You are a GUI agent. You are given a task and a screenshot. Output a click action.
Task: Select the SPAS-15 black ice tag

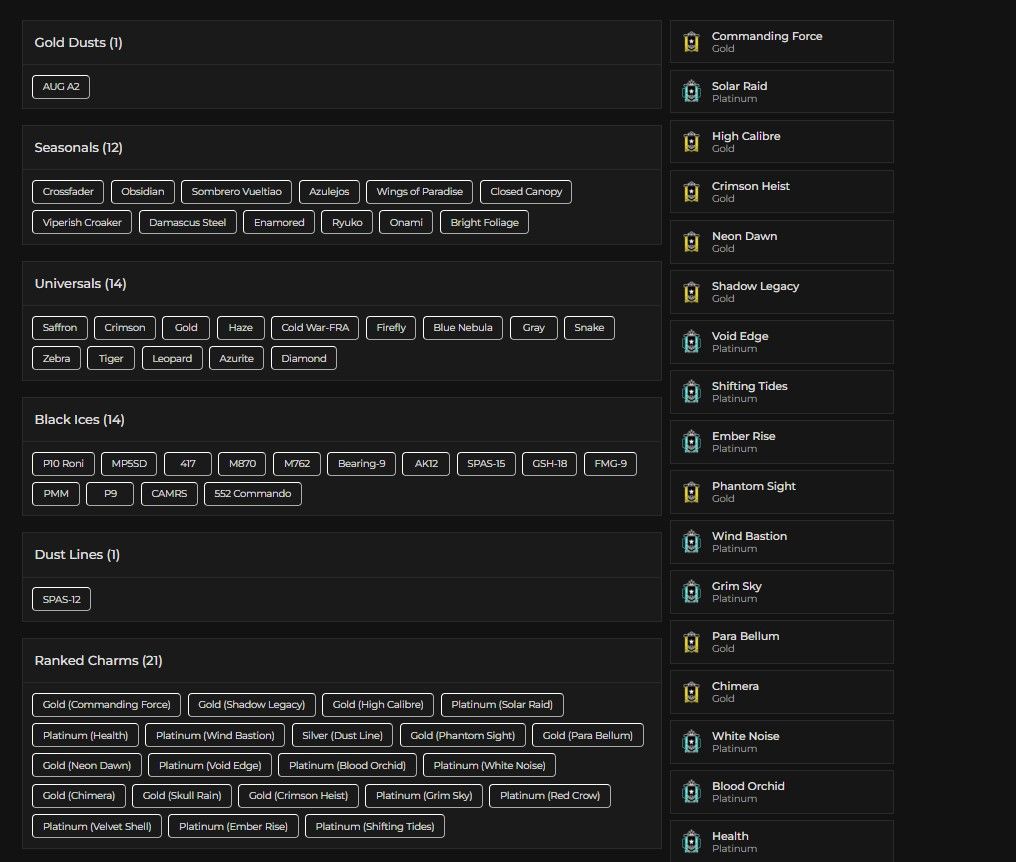[486, 464]
